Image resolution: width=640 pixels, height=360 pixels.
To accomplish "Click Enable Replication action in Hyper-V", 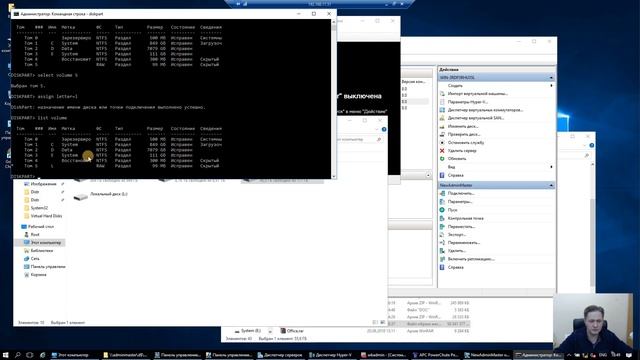I will pos(471,259).
